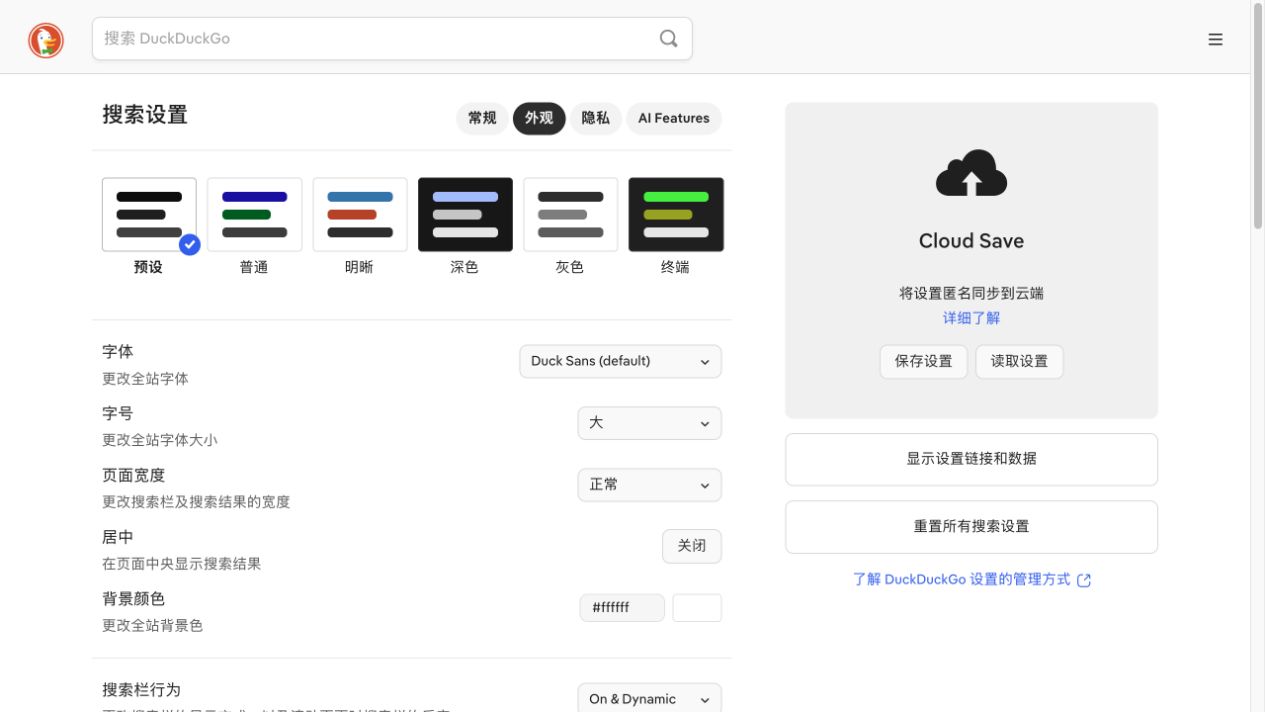Switch to the 外观 tab
The height and width of the screenshot is (712, 1265).
click(x=539, y=118)
